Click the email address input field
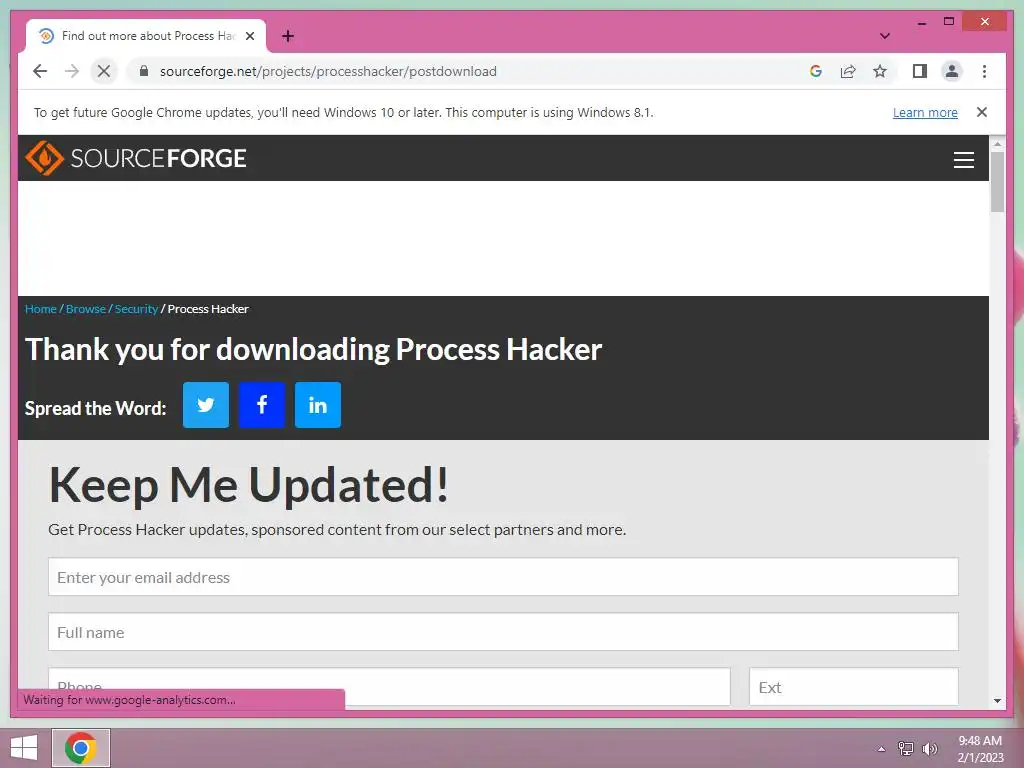 pyautogui.click(x=503, y=577)
